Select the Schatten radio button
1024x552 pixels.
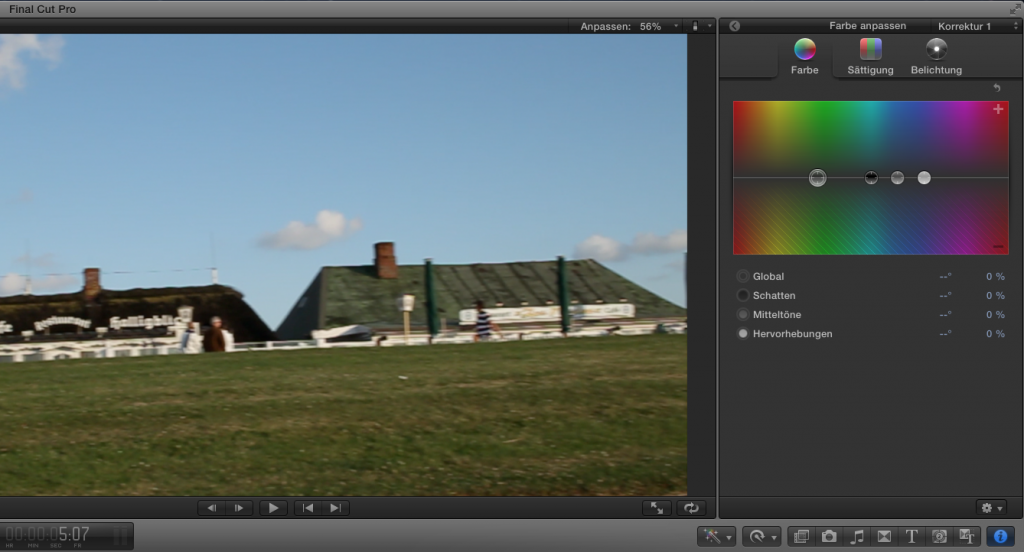[743, 295]
